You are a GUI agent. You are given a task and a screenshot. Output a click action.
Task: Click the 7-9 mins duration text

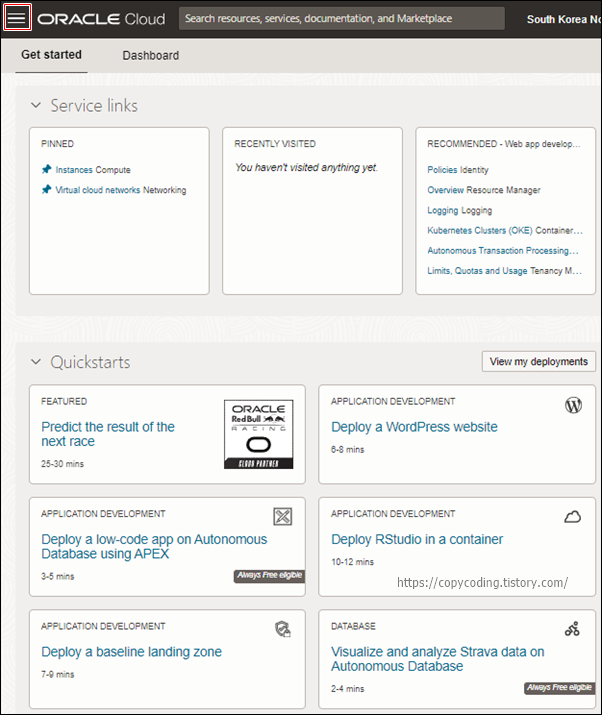[x=57, y=674]
